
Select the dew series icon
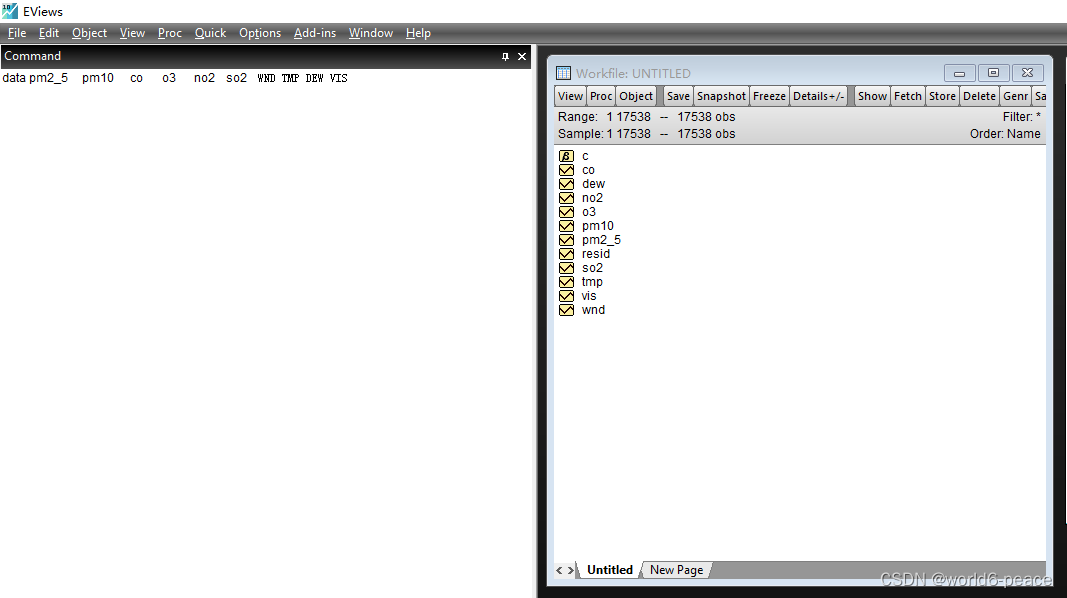coord(566,184)
